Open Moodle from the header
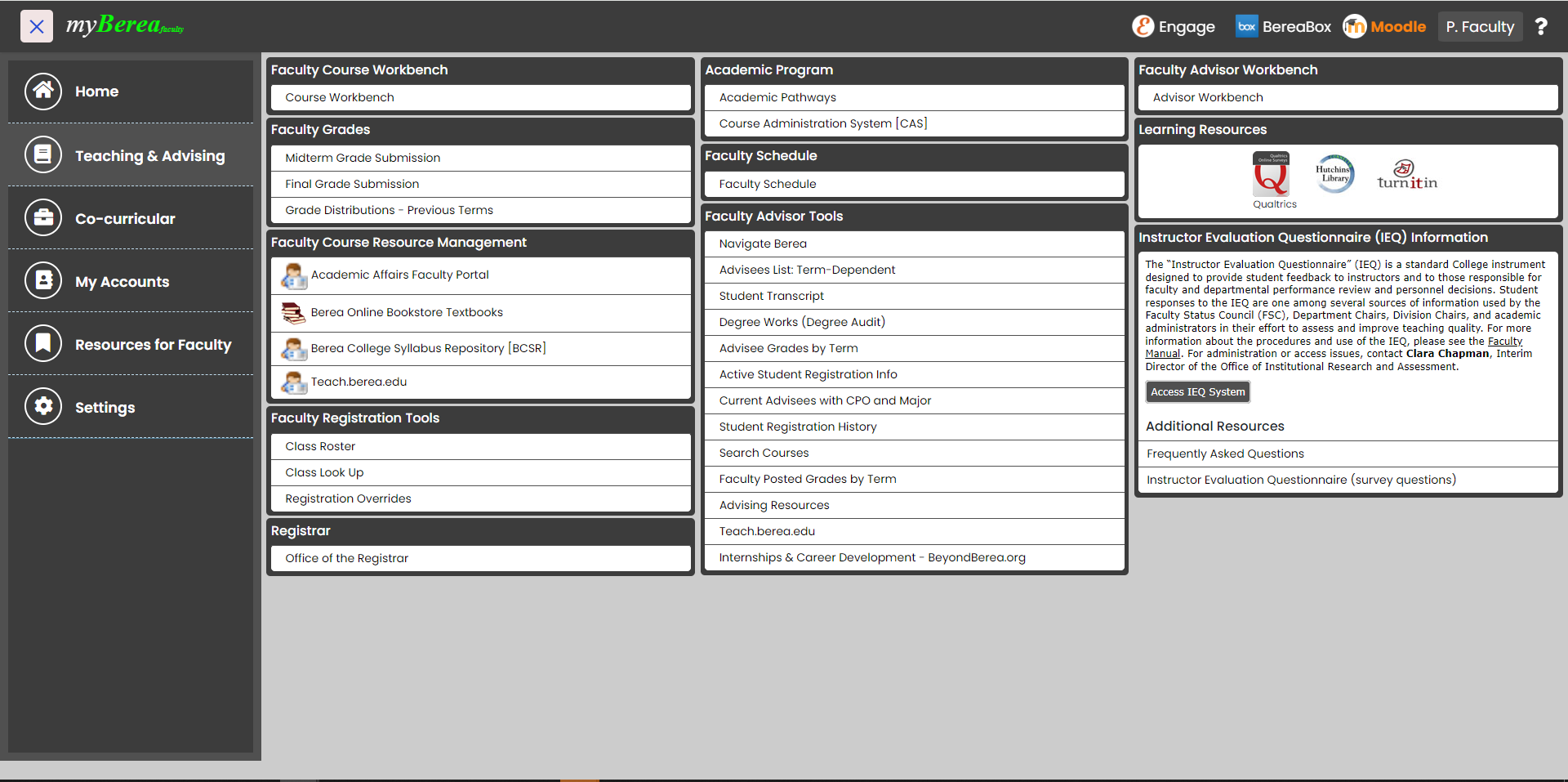This screenshot has width=1568, height=782. (x=1385, y=27)
